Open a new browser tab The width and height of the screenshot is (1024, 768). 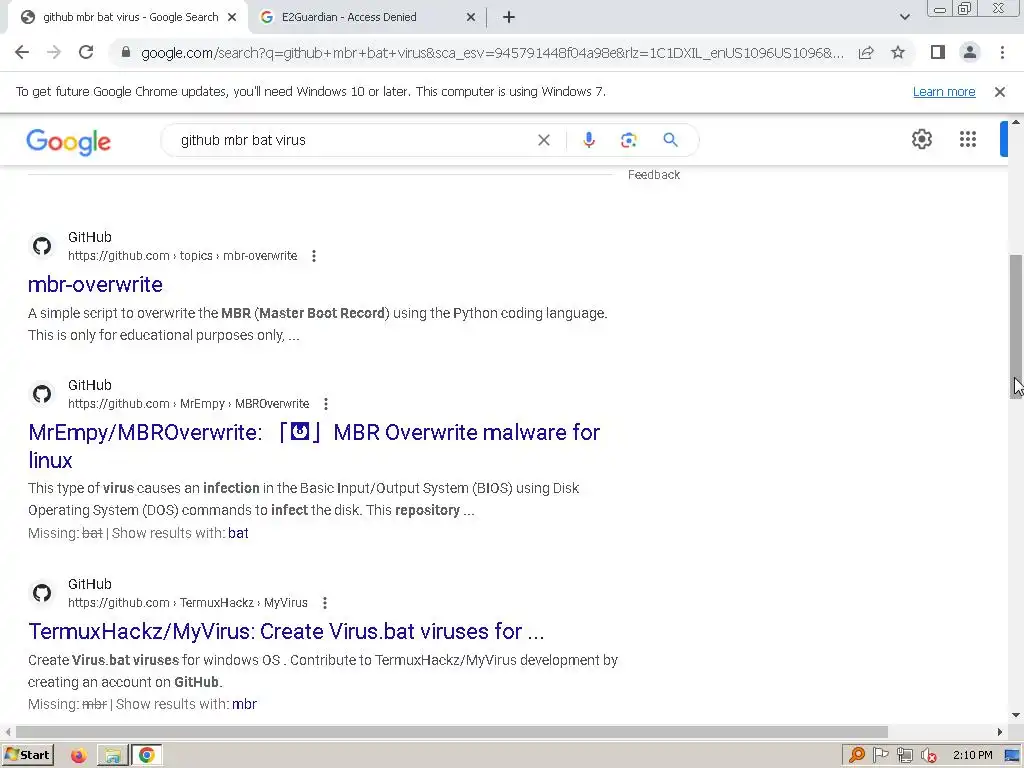pos(509,17)
